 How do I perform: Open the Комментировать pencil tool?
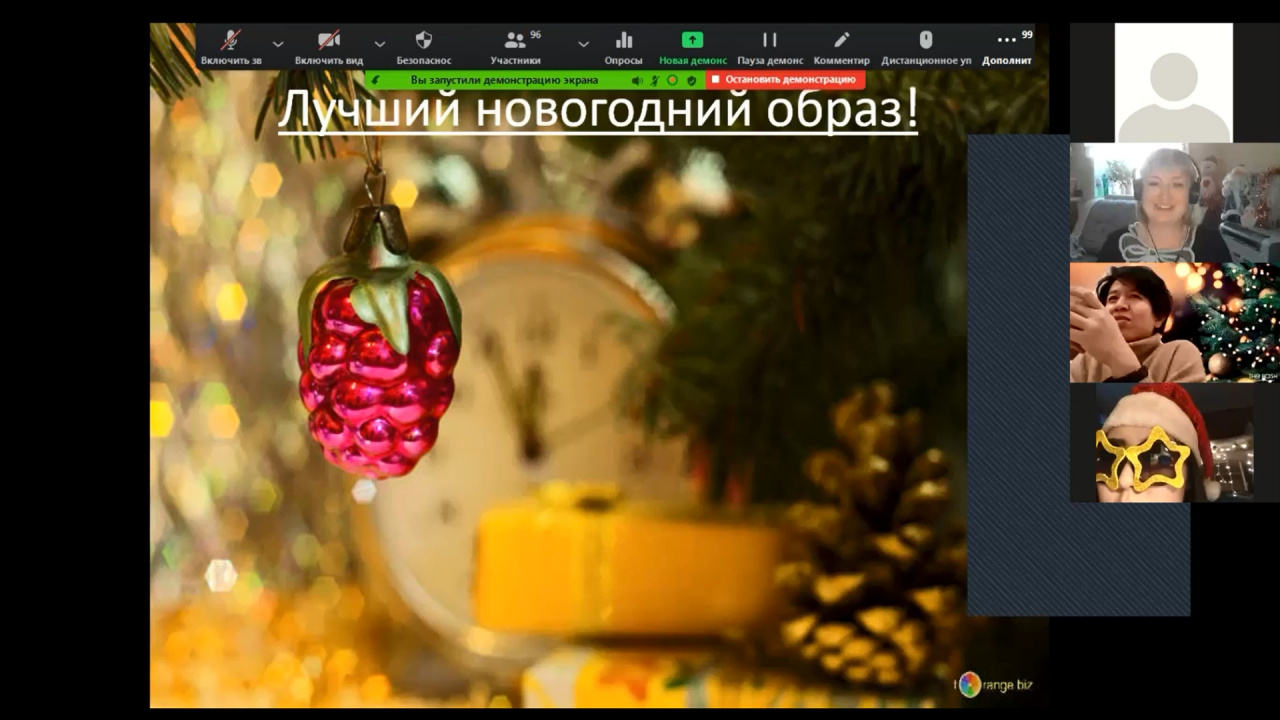click(x=842, y=46)
